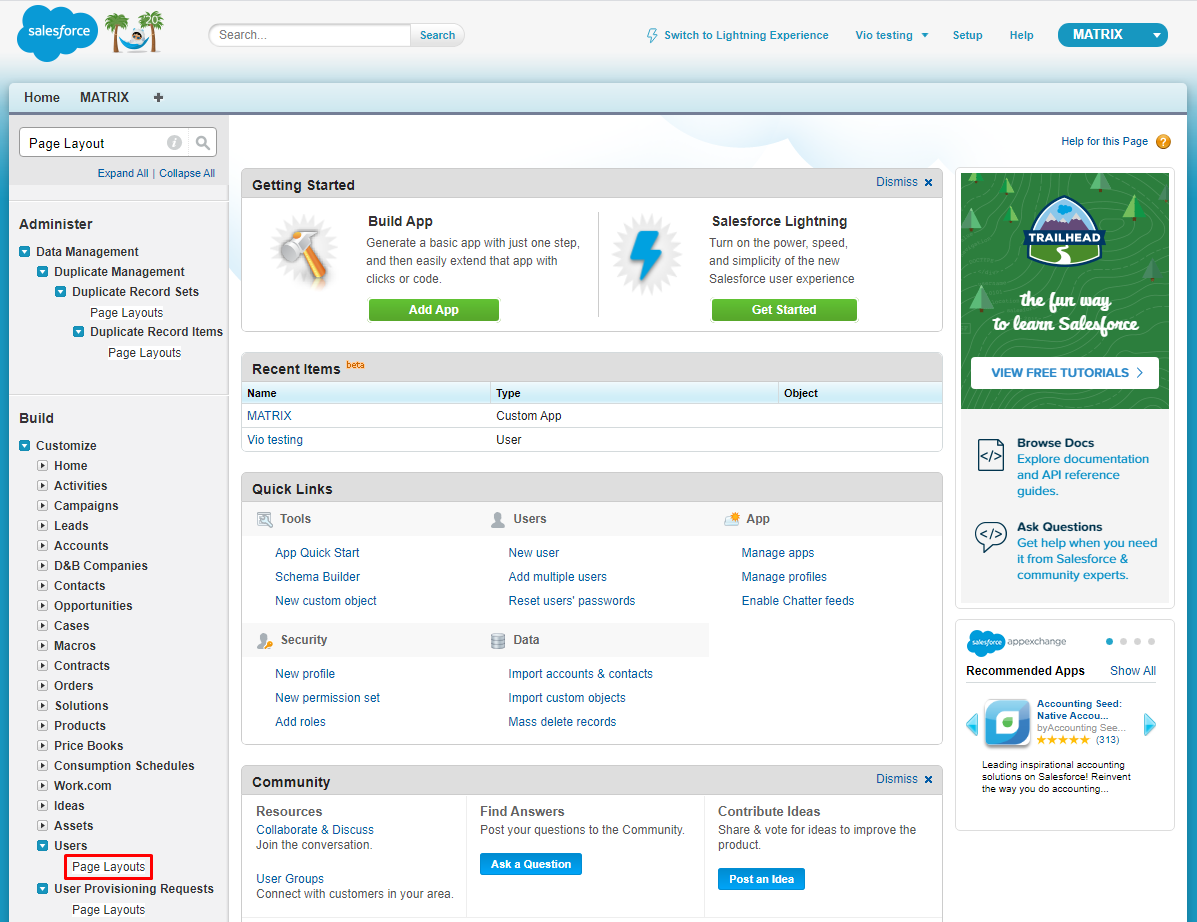Click Expand All in sidebar
1197x922 pixels.
pos(123,173)
